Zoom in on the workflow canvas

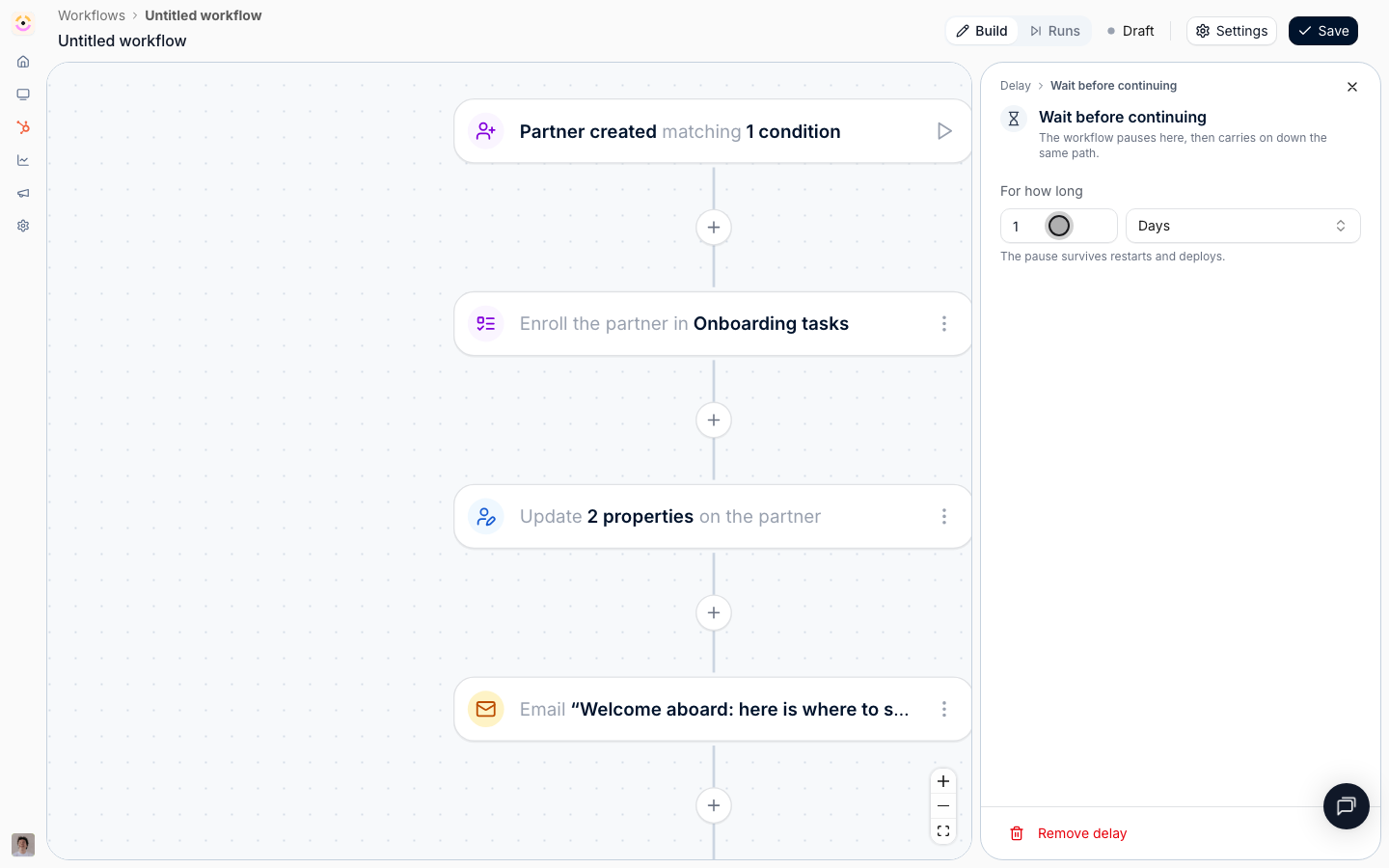click(x=943, y=781)
